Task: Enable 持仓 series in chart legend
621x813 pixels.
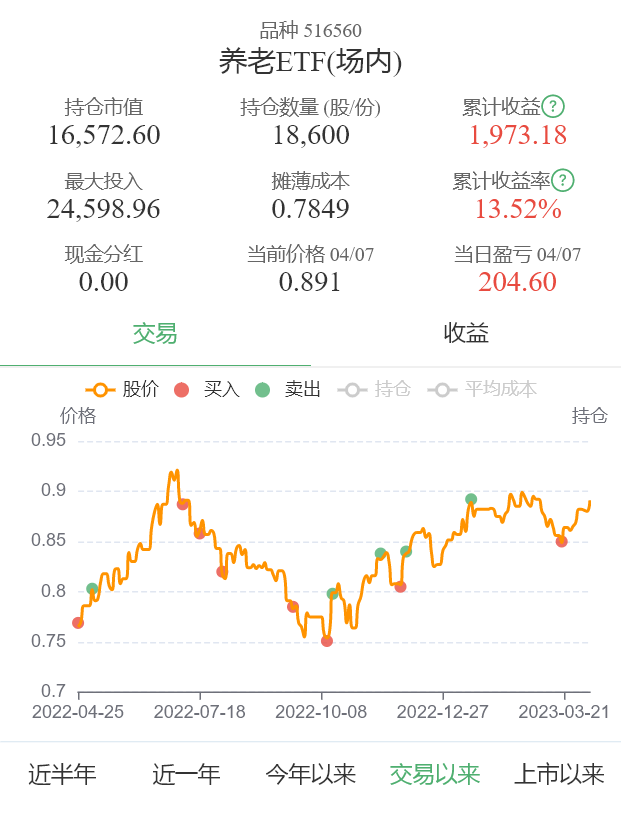Action: coord(374,389)
